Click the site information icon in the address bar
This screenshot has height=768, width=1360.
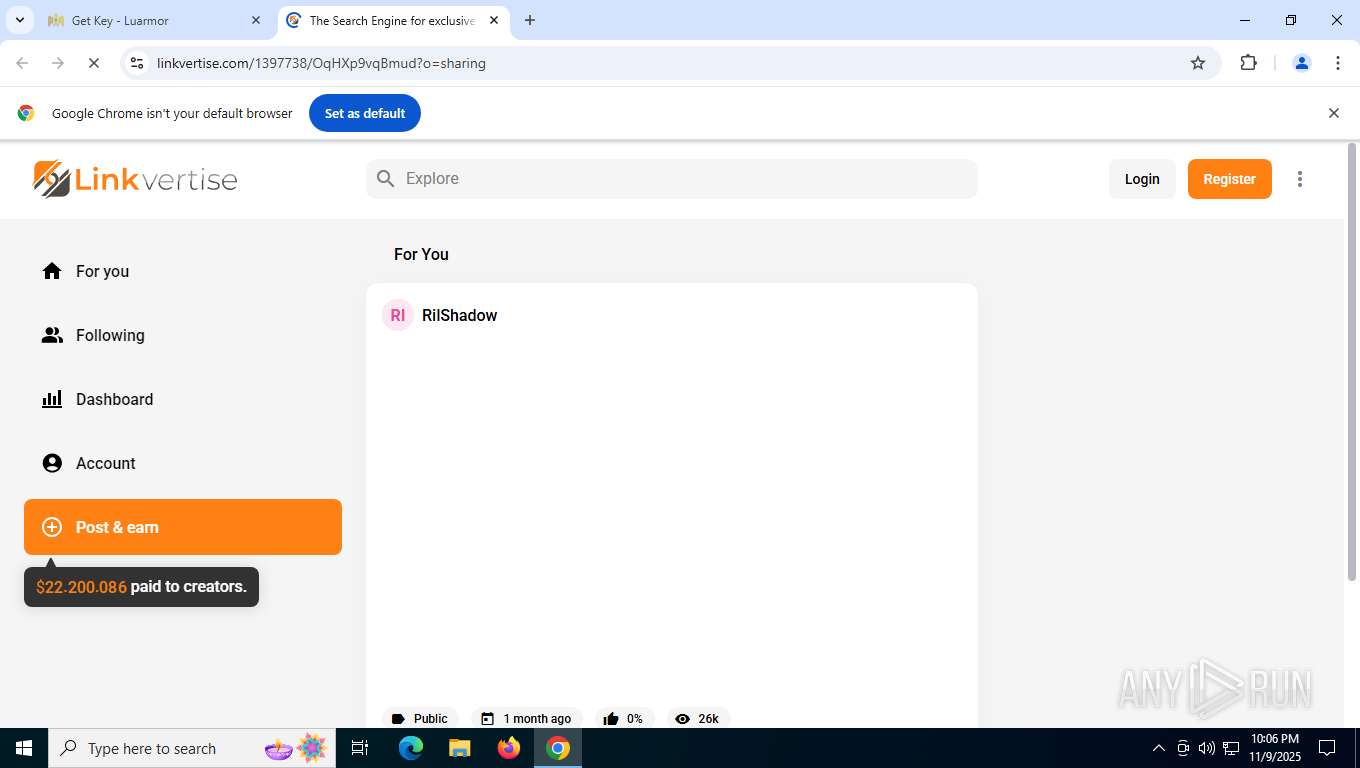tap(138, 63)
